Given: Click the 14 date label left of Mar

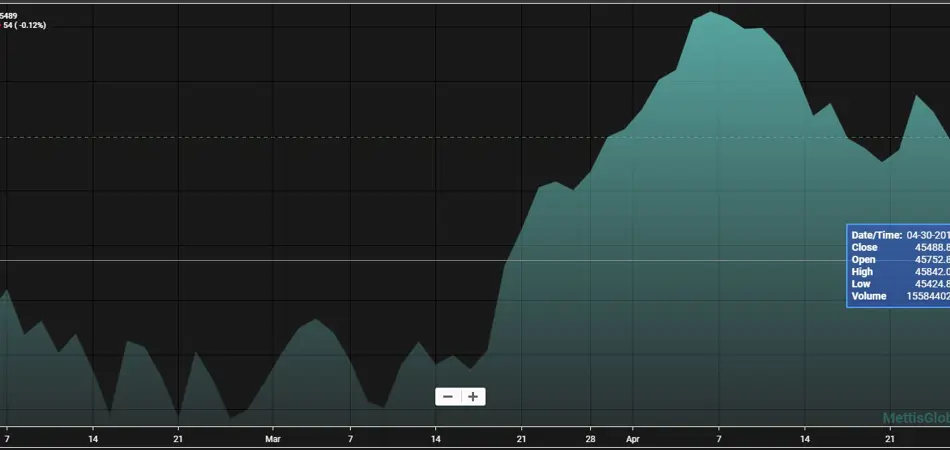Looking at the screenshot, I should (92, 438).
